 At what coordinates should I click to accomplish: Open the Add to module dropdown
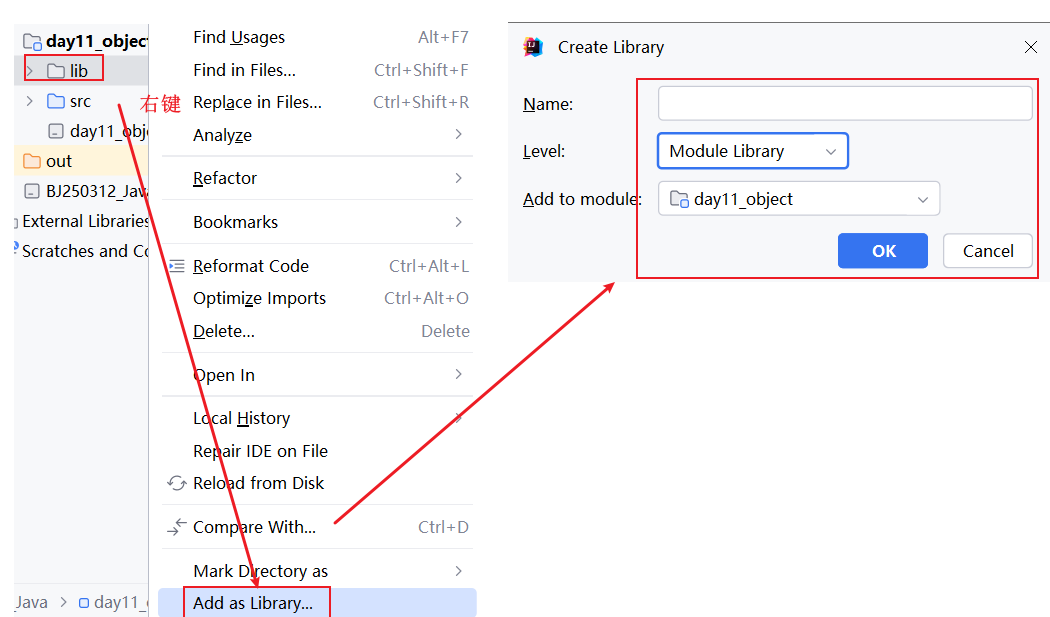point(798,199)
